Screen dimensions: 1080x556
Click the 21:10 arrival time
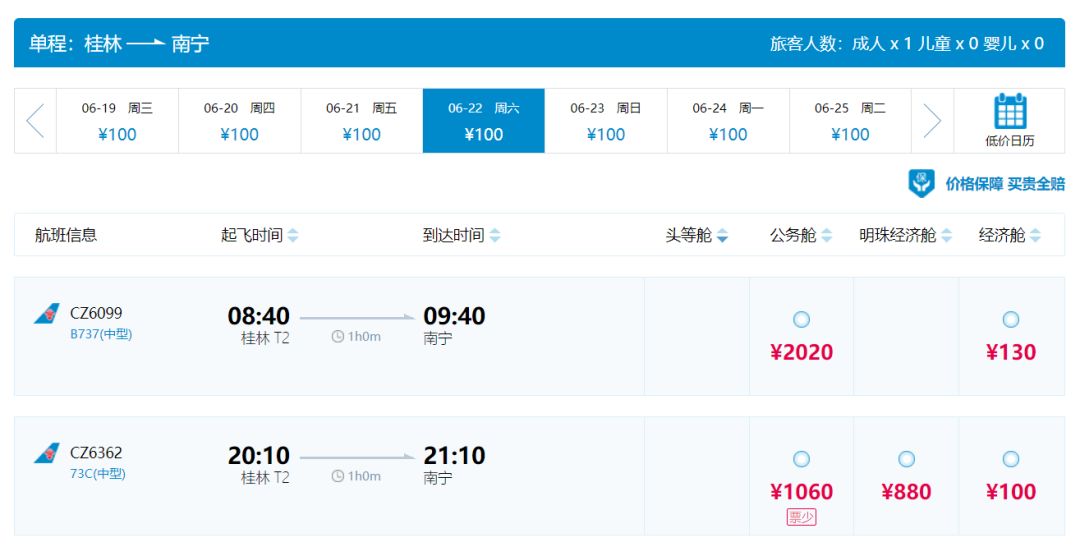coord(454,455)
